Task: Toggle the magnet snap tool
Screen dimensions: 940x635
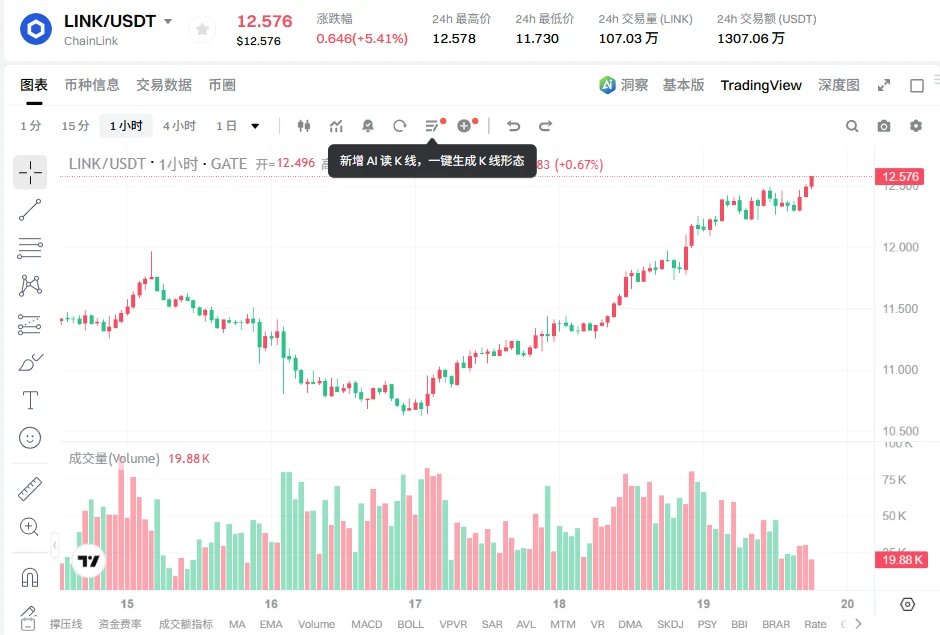Action: click(30, 577)
